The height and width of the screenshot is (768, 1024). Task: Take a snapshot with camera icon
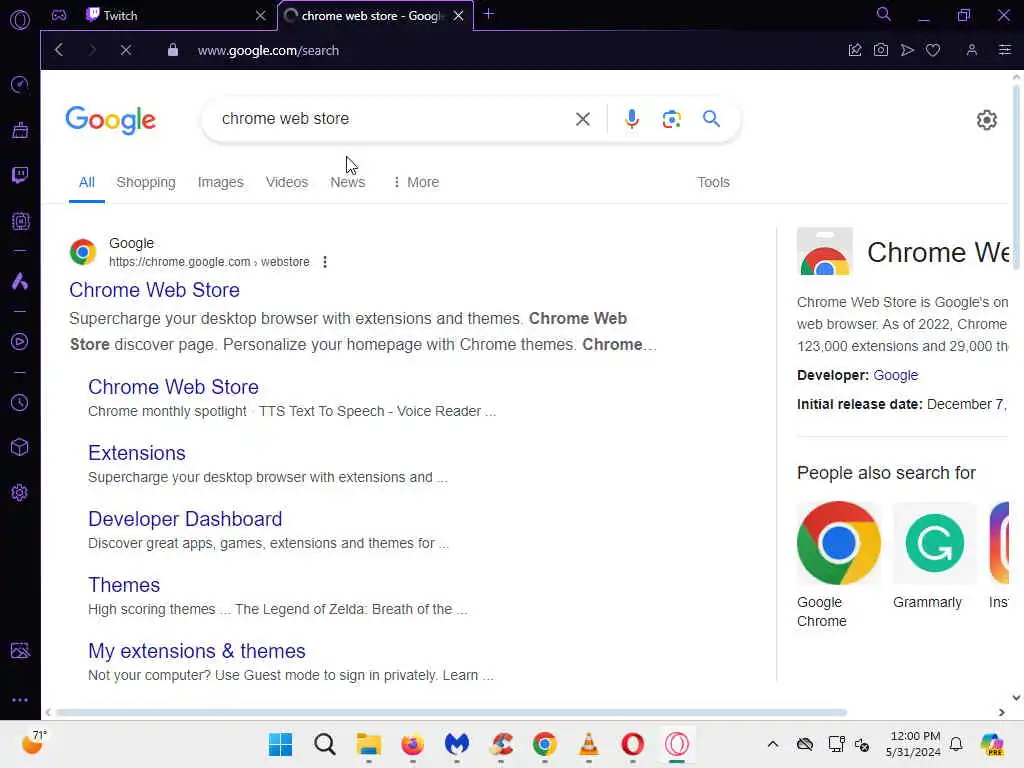click(881, 50)
